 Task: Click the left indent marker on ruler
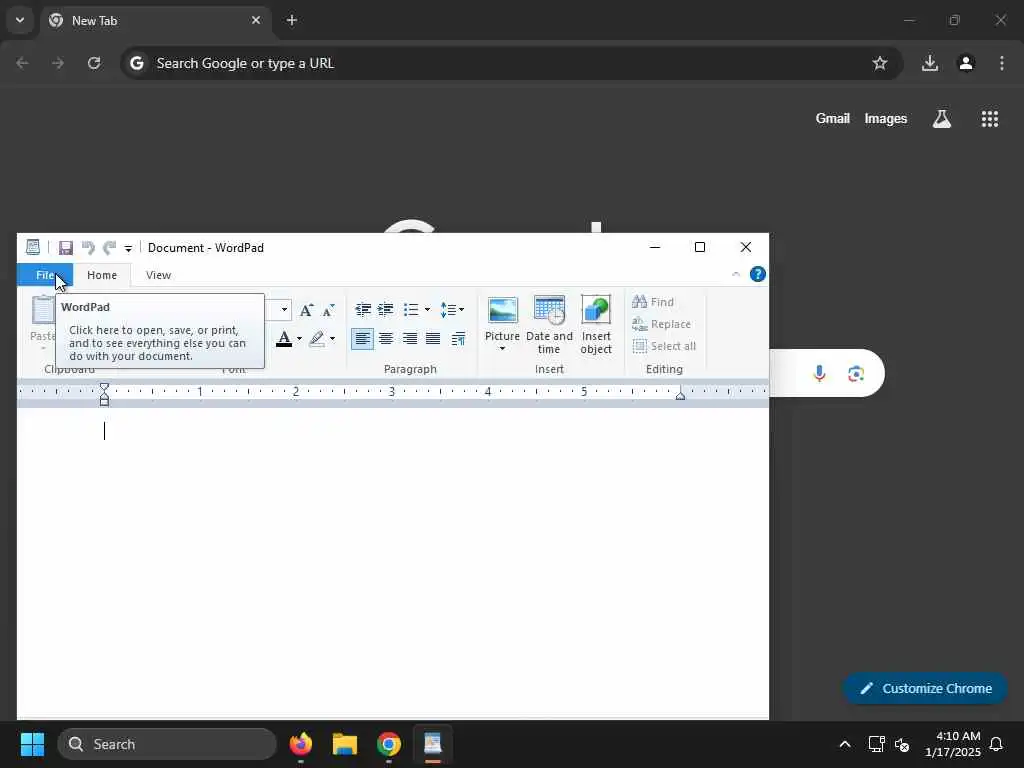pos(104,394)
